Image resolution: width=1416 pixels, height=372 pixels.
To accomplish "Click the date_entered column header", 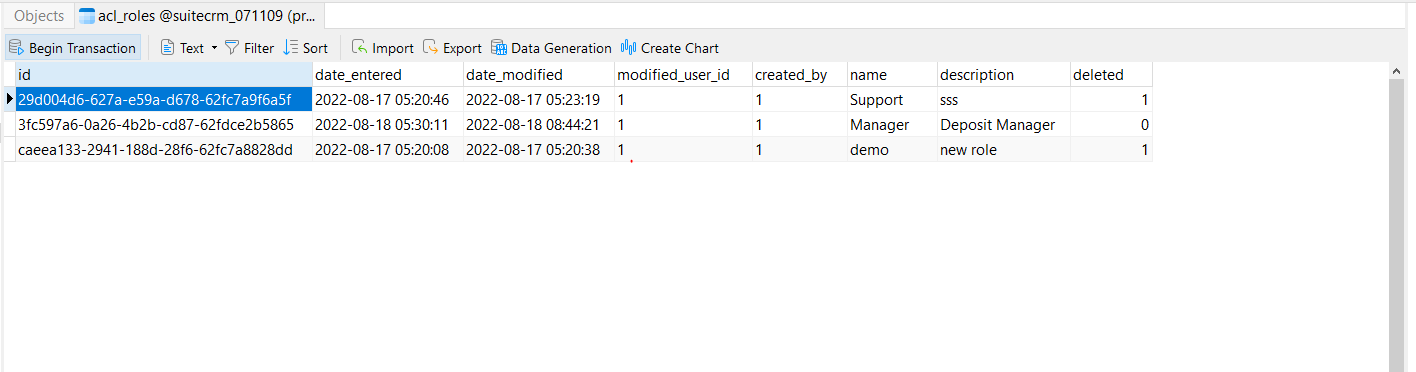I will pos(388,75).
